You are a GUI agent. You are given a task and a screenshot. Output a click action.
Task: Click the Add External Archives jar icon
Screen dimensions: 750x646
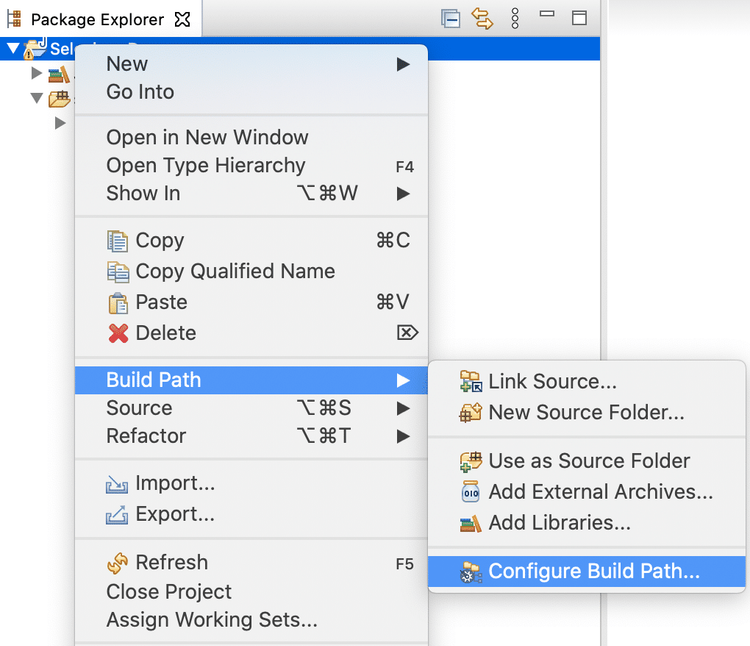point(470,492)
